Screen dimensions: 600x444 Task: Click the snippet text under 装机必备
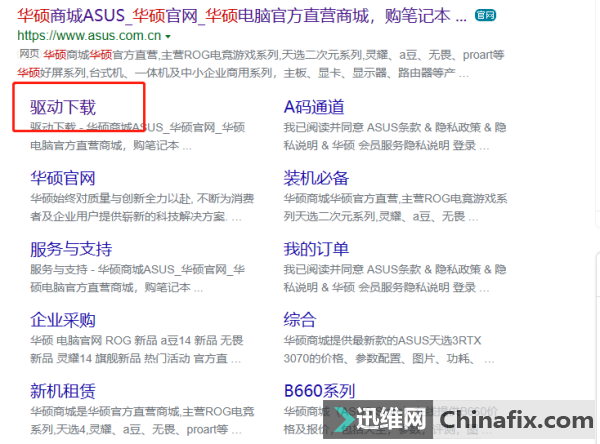(395, 208)
